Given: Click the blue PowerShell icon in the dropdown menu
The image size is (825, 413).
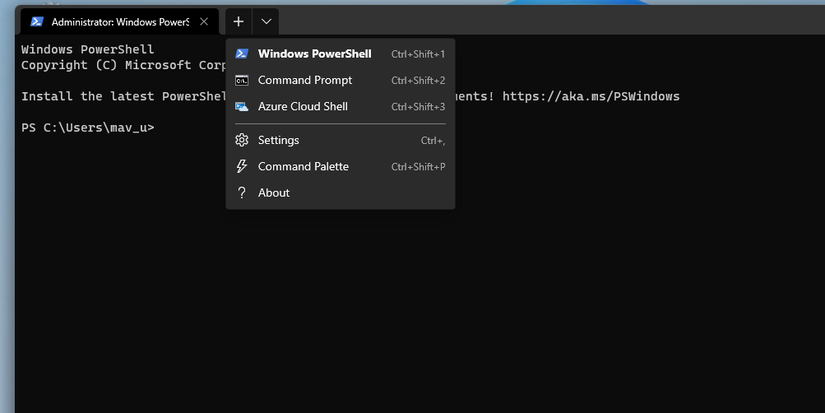Looking at the screenshot, I should pyautogui.click(x=241, y=54).
